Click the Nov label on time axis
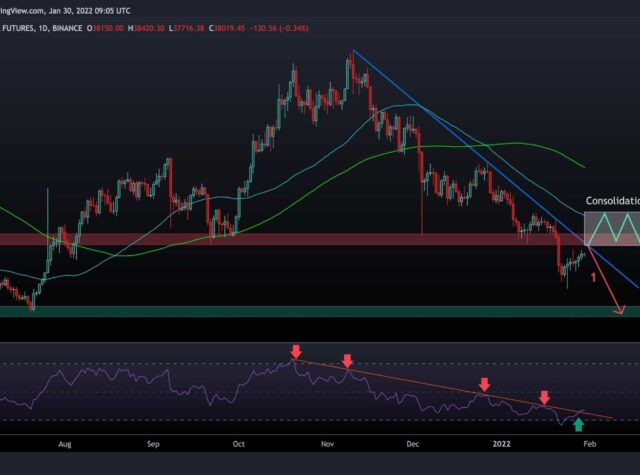Image resolution: width=640 pixels, height=475 pixels. (x=324, y=441)
